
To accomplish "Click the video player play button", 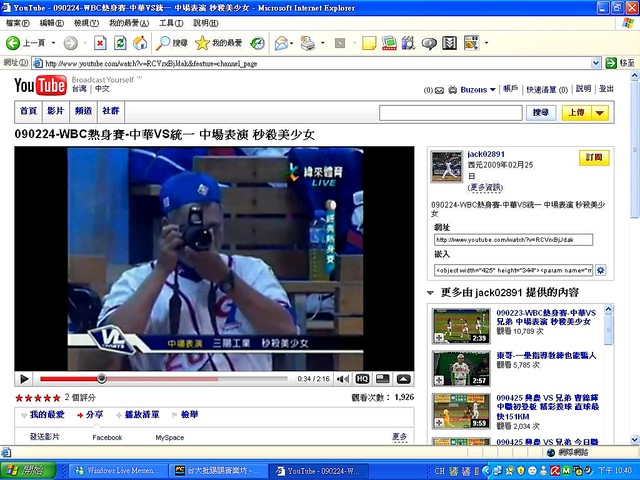I will pos(24,379).
